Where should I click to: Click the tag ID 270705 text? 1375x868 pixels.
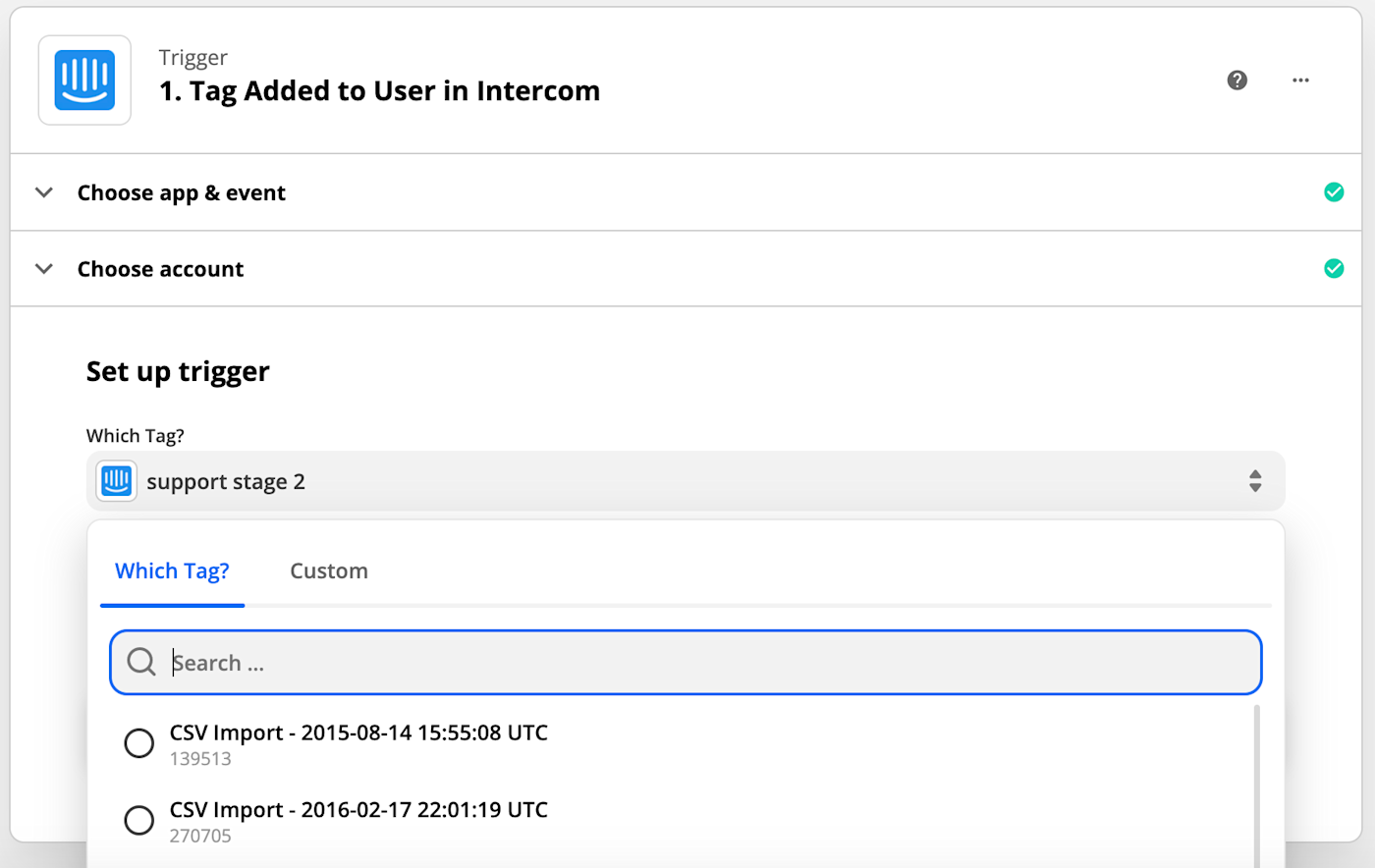[x=200, y=837]
